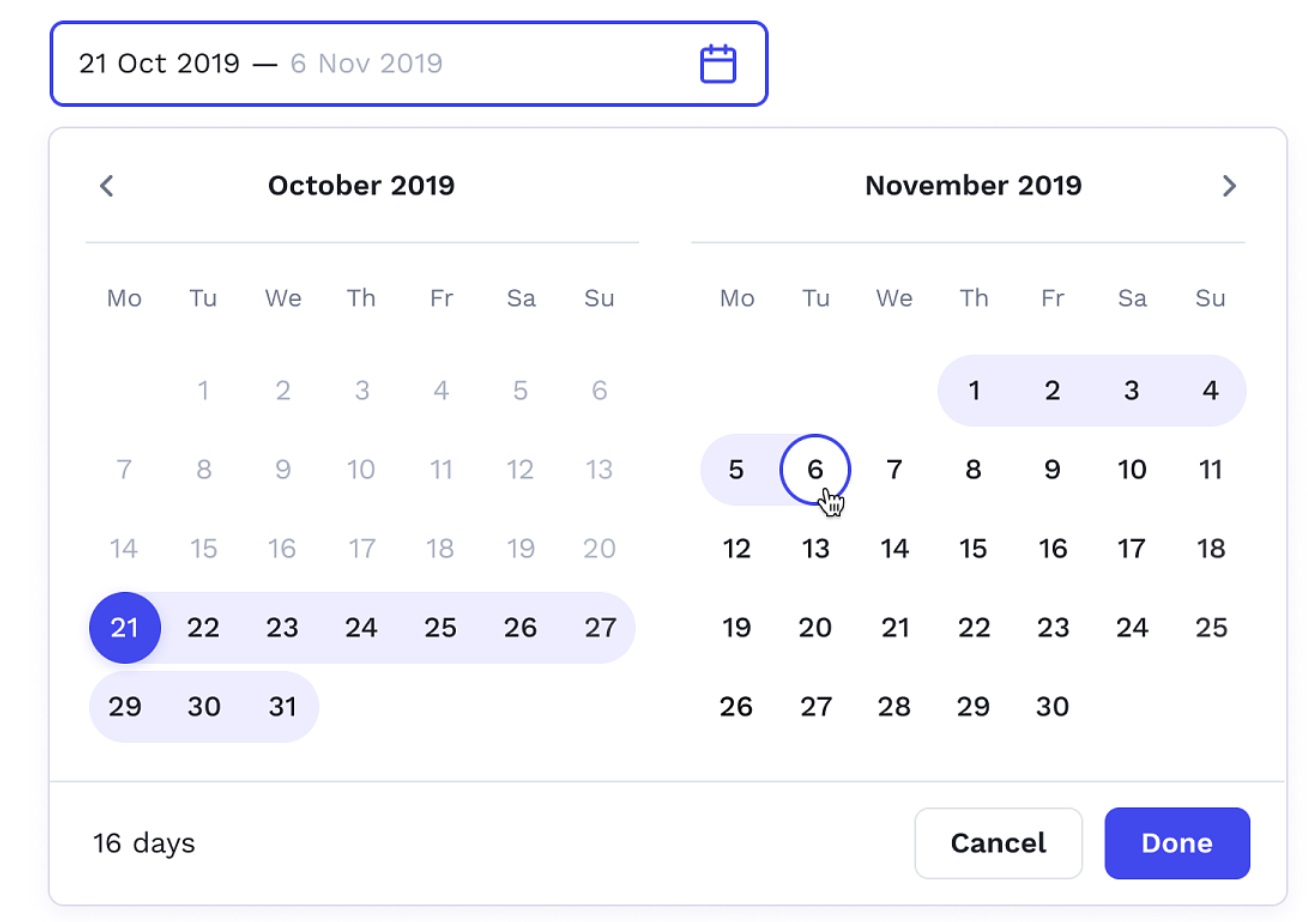The width and height of the screenshot is (1308, 922).
Task: Choose November 1 in the calendar
Action: pyautogui.click(x=973, y=390)
